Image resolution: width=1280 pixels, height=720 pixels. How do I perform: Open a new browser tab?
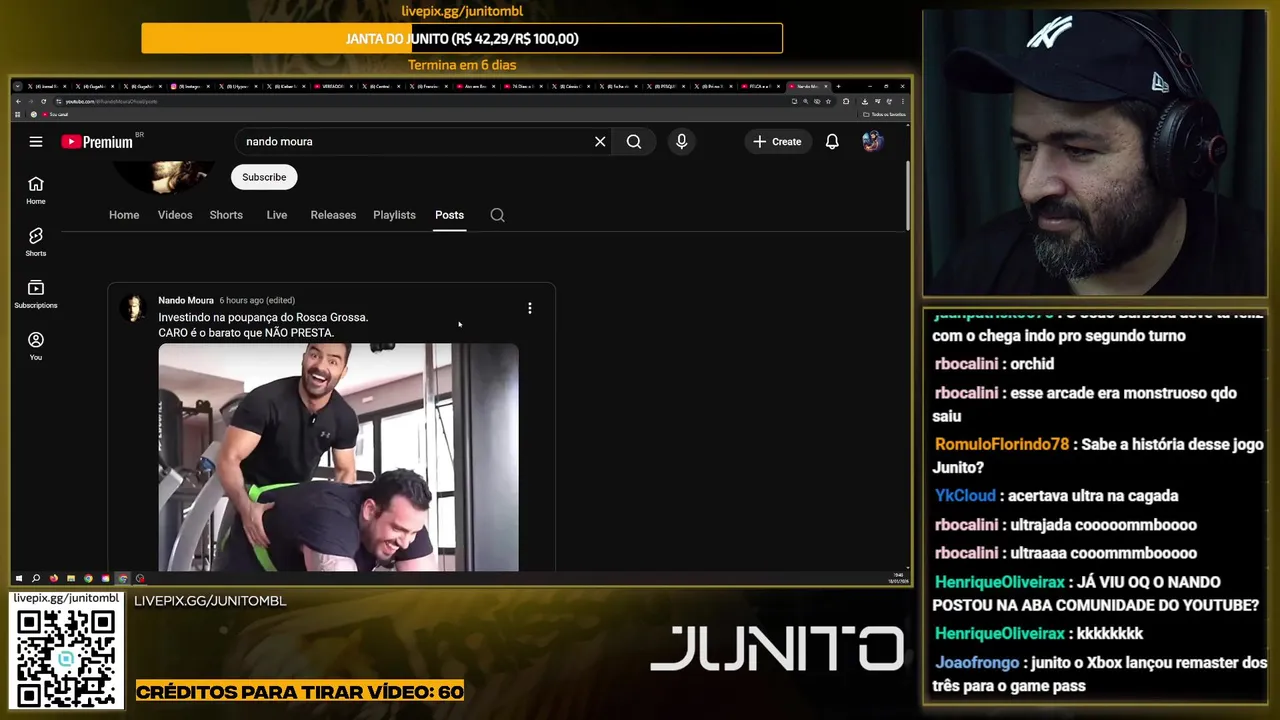[x=838, y=87]
